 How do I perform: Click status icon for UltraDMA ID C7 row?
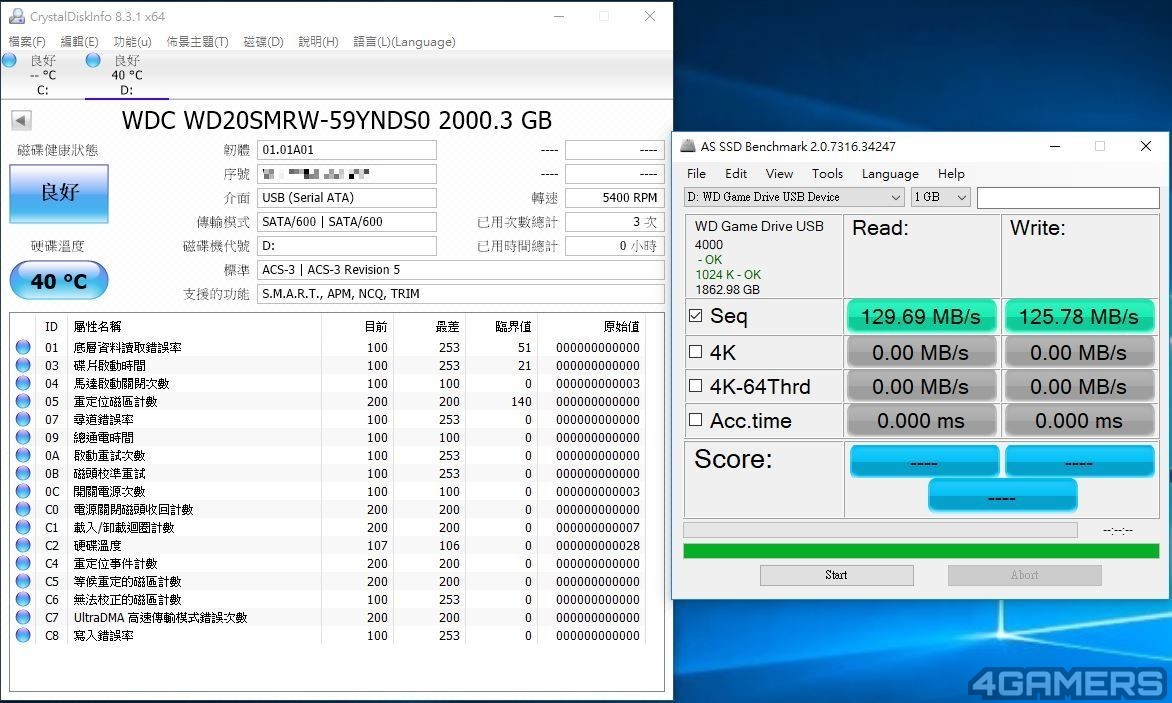(23, 617)
